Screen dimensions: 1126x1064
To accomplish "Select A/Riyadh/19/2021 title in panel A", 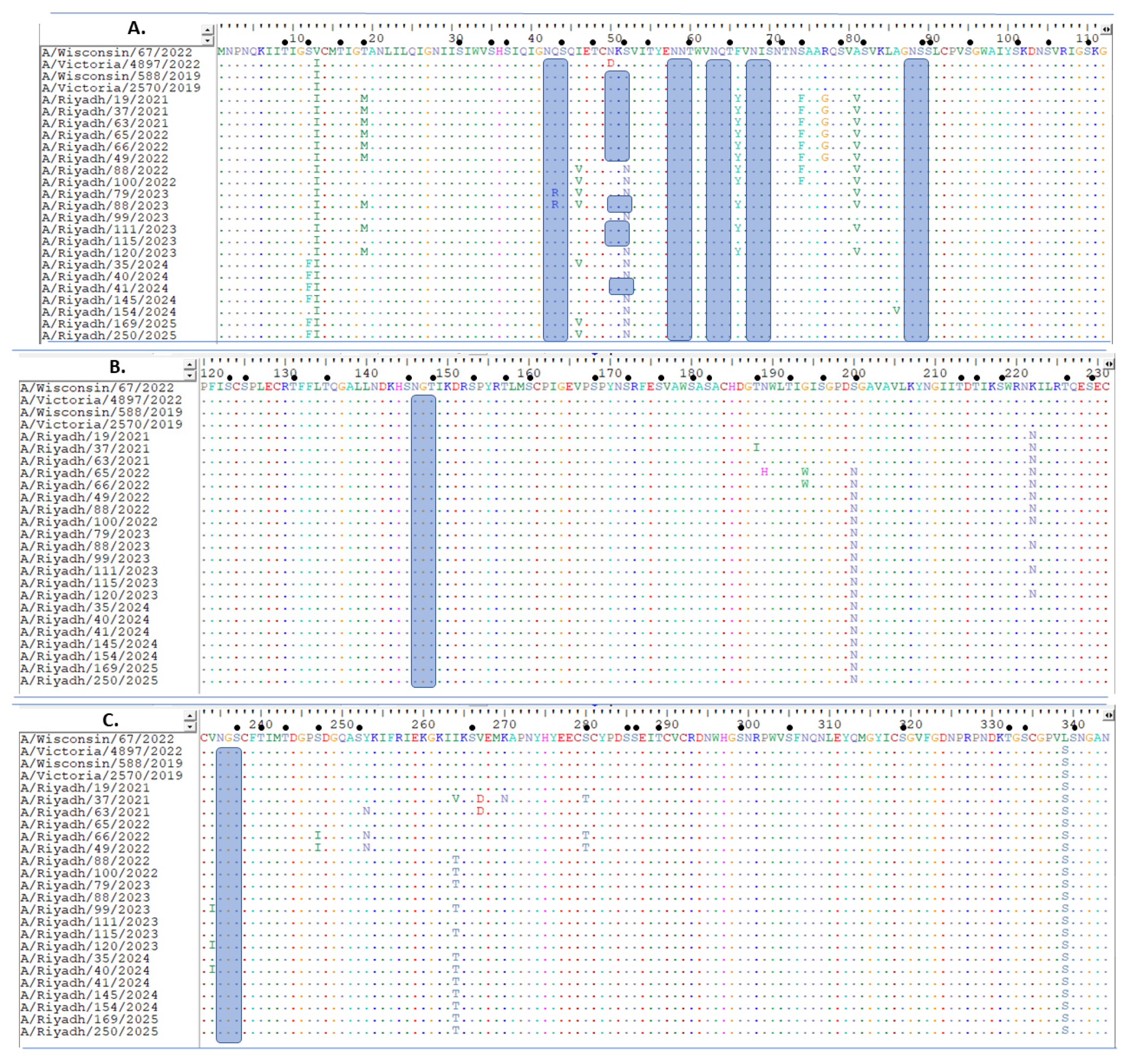I will 105,100.
